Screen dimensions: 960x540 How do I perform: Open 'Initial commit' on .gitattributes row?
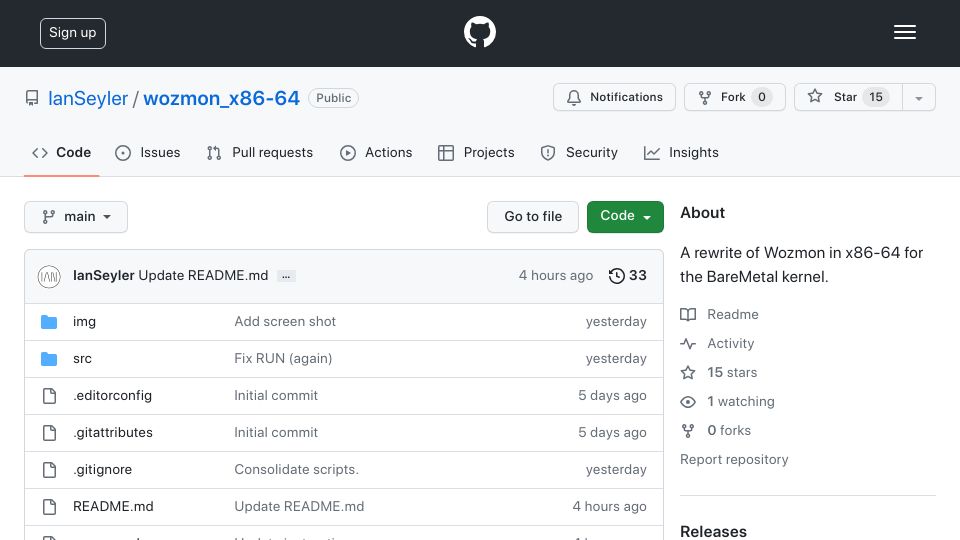[276, 432]
